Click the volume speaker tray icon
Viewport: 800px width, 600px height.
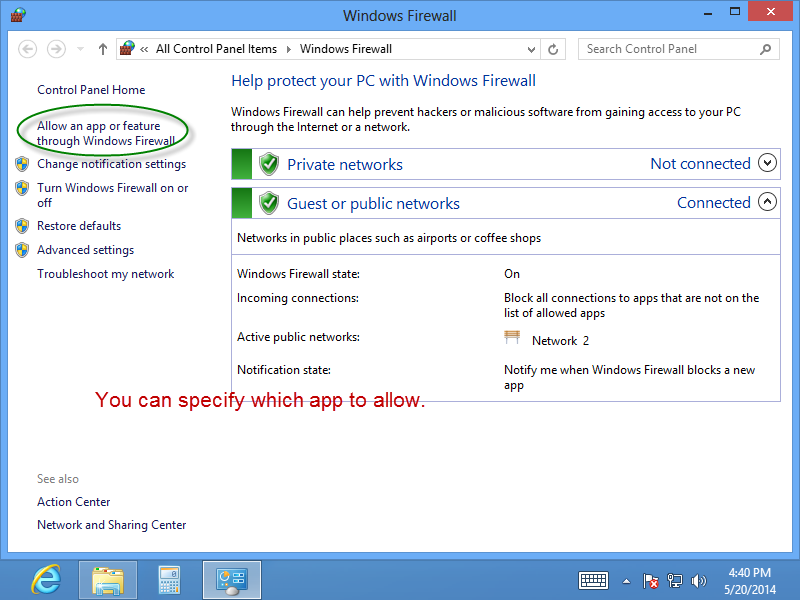pos(698,581)
